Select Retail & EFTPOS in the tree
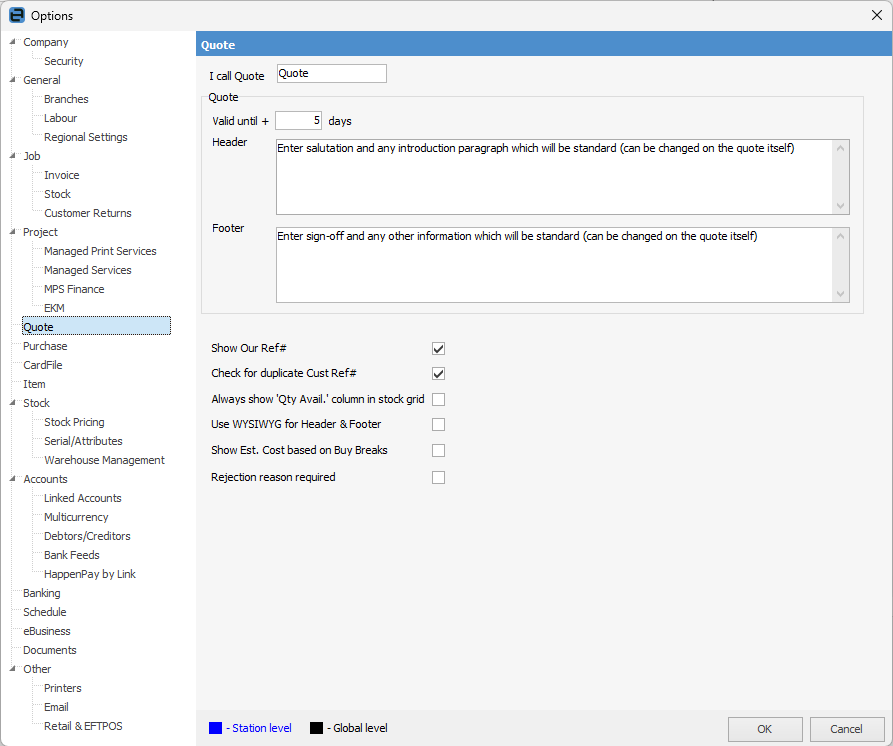This screenshot has height=746, width=893. point(83,726)
